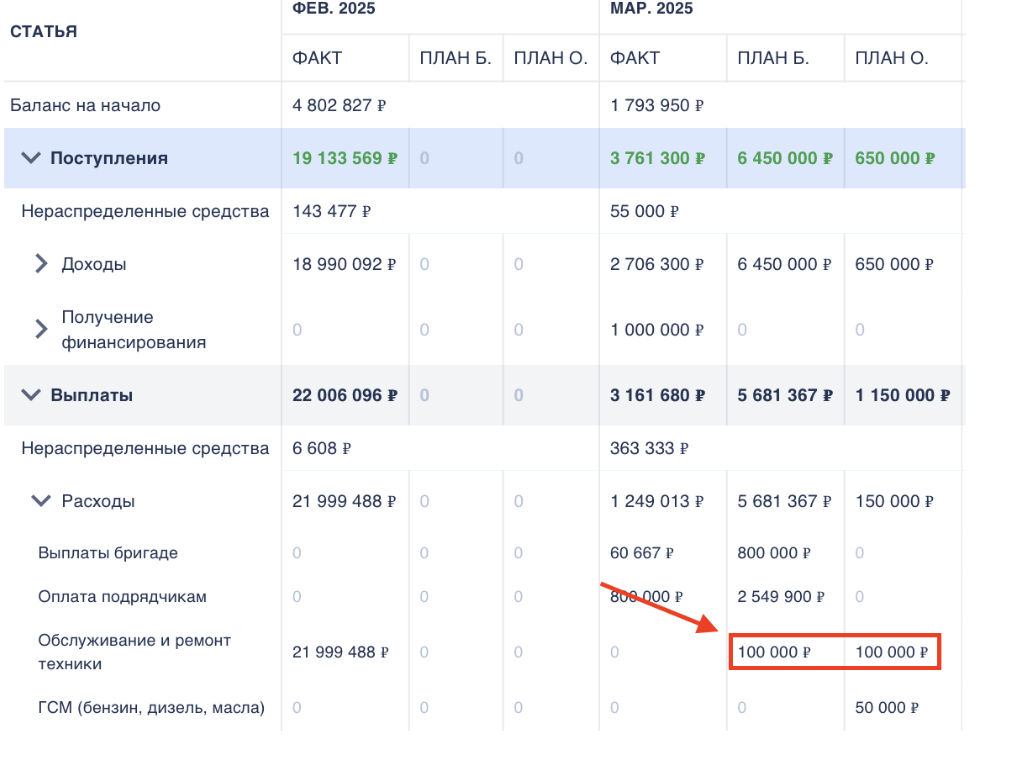Click the СТАТЬЯ column header
The width and height of the screenshot is (1016, 770).
(44, 31)
